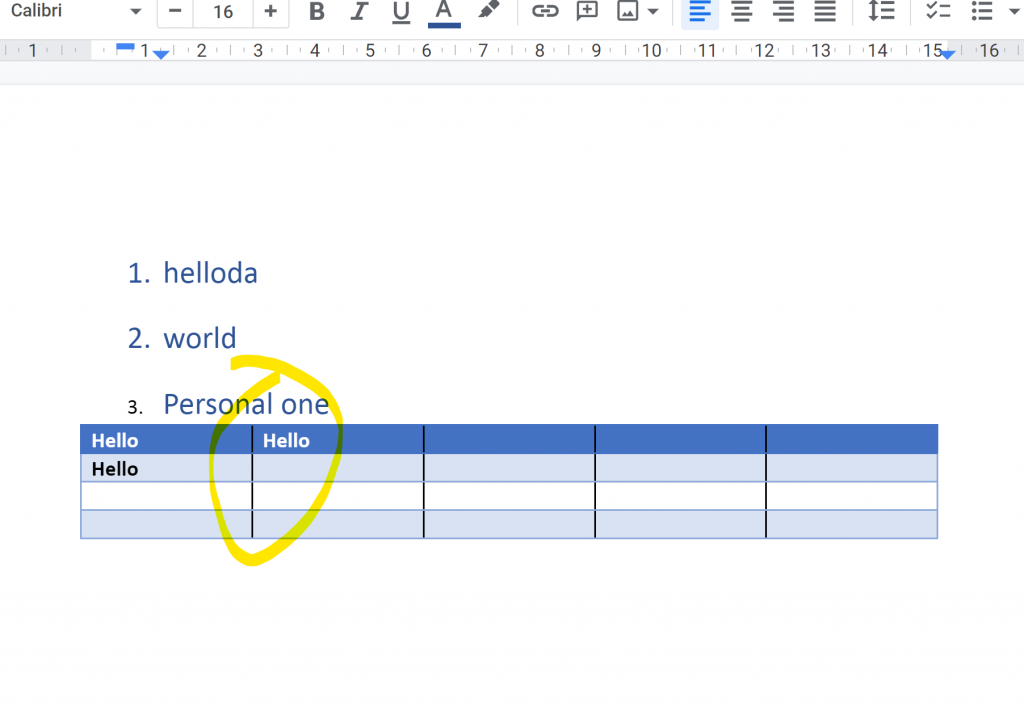Open the Calibri font dropdown
1024x705 pixels.
pyautogui.click(x=76, y=12)
